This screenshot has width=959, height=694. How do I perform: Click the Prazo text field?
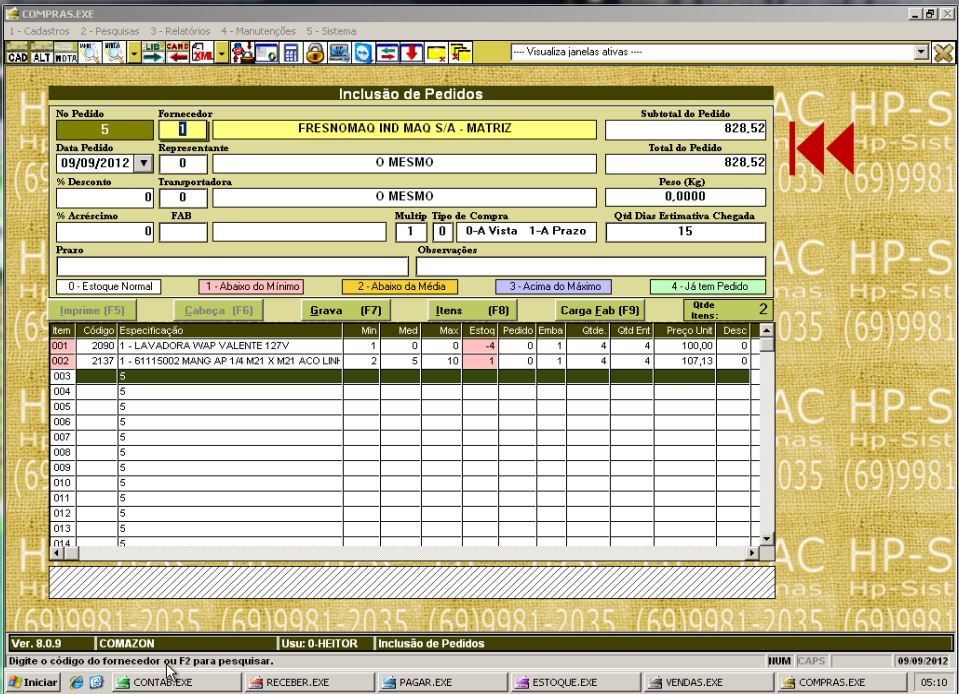coord(232,266)
